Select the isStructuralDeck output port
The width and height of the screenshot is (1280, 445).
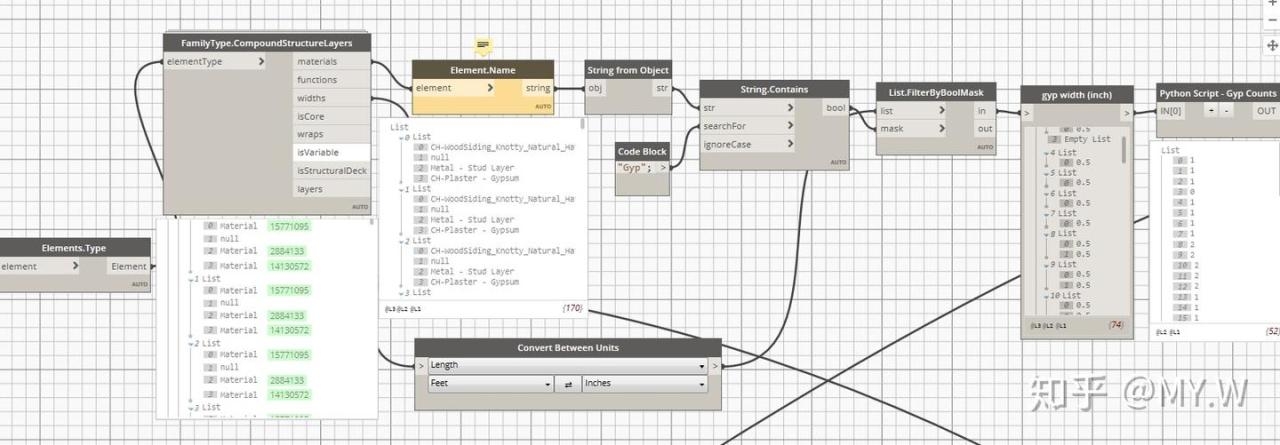click(331, 170)
